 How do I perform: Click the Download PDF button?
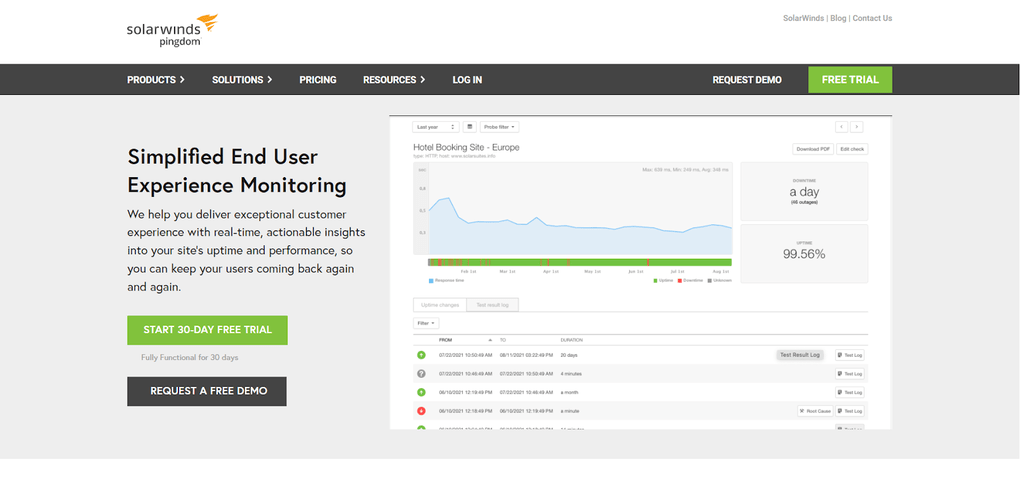pos(813,149)
